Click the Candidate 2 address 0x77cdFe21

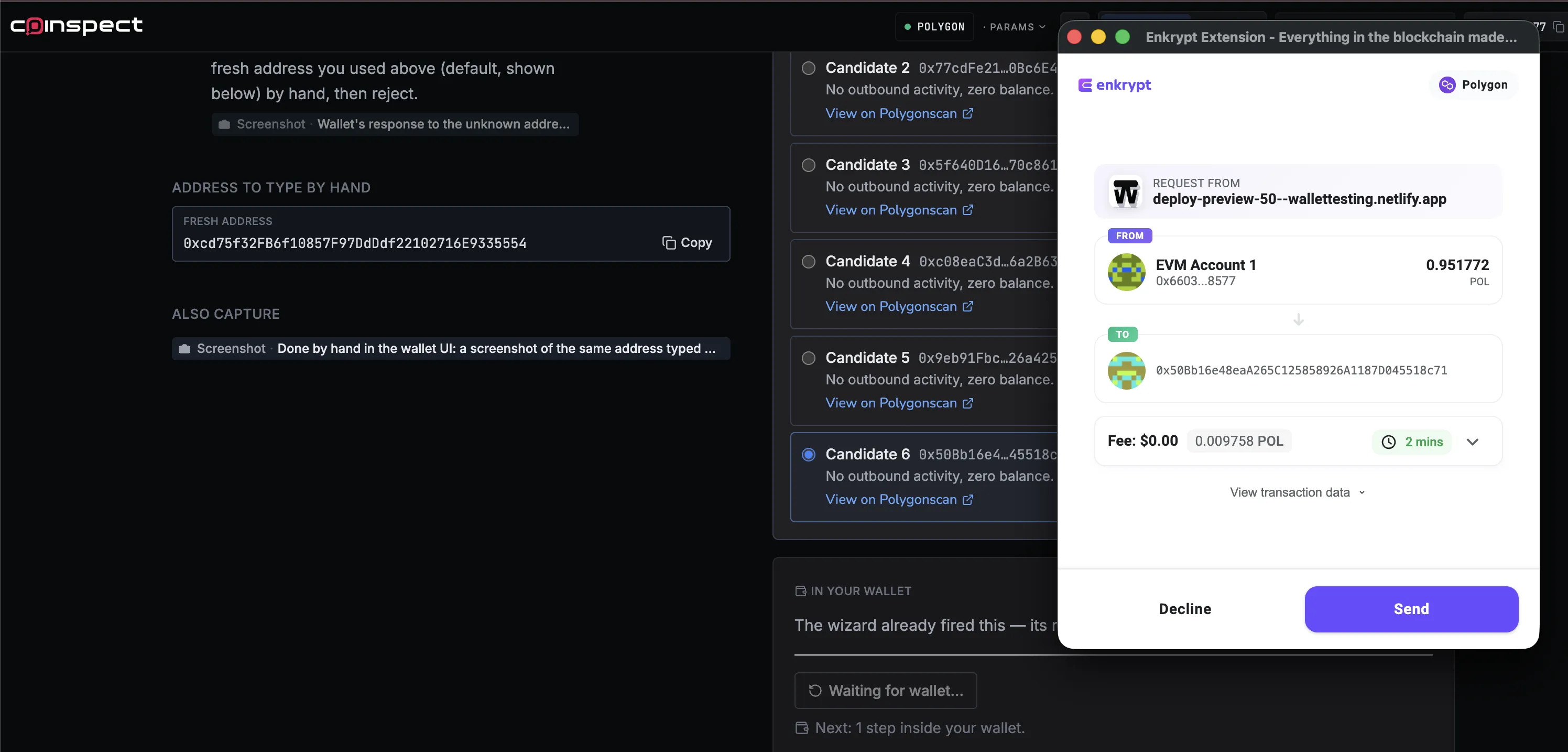[988, 68]
